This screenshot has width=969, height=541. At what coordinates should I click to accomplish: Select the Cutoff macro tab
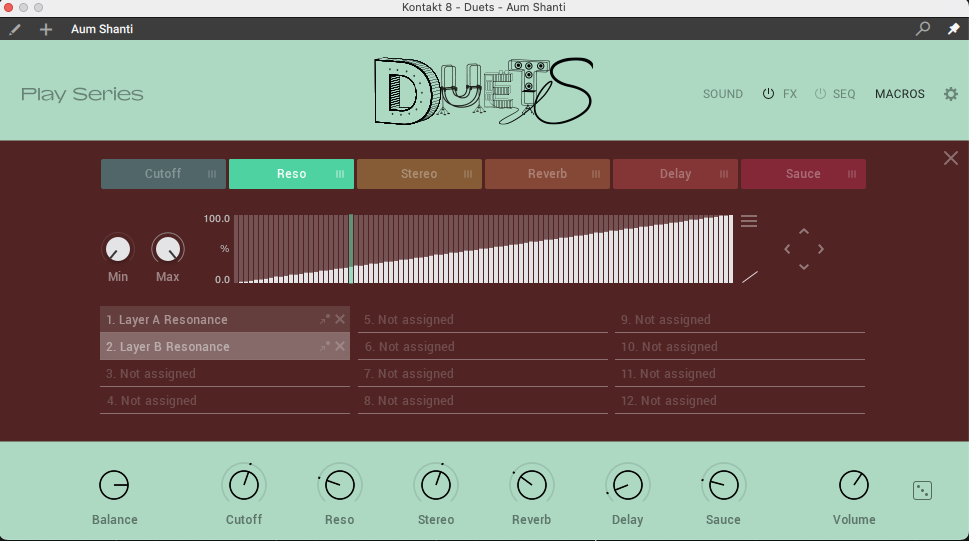pyautogui.click(x=163, y=174)
